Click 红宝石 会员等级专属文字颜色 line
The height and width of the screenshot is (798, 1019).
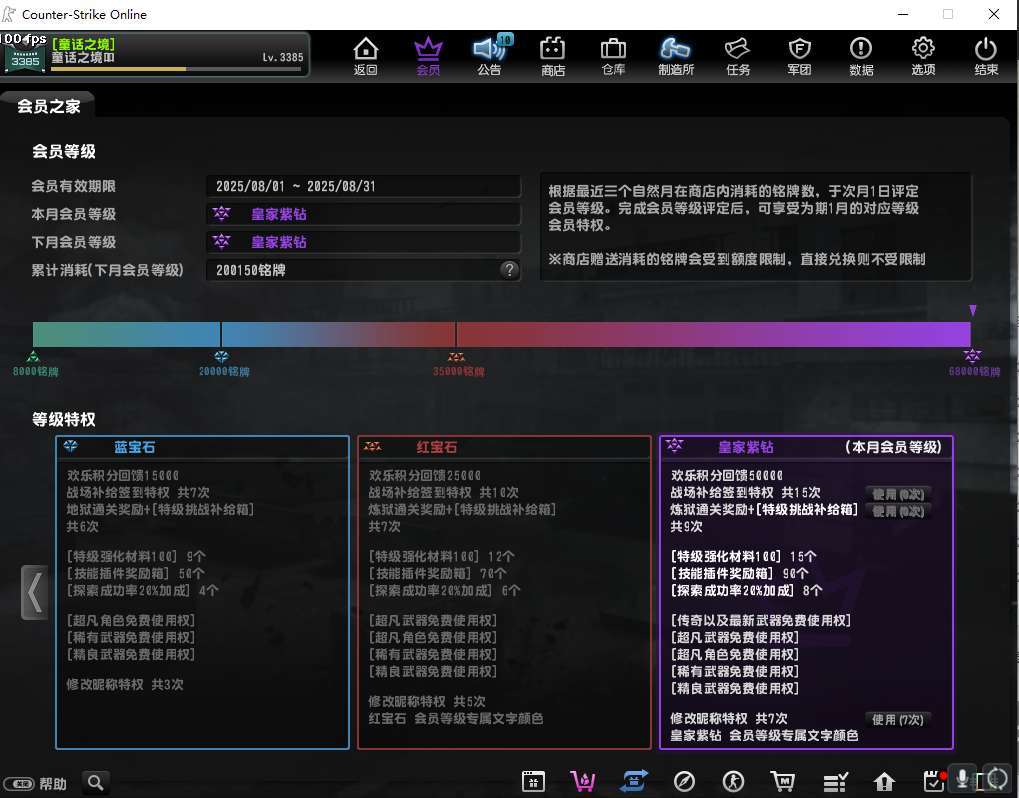[456, 719]
